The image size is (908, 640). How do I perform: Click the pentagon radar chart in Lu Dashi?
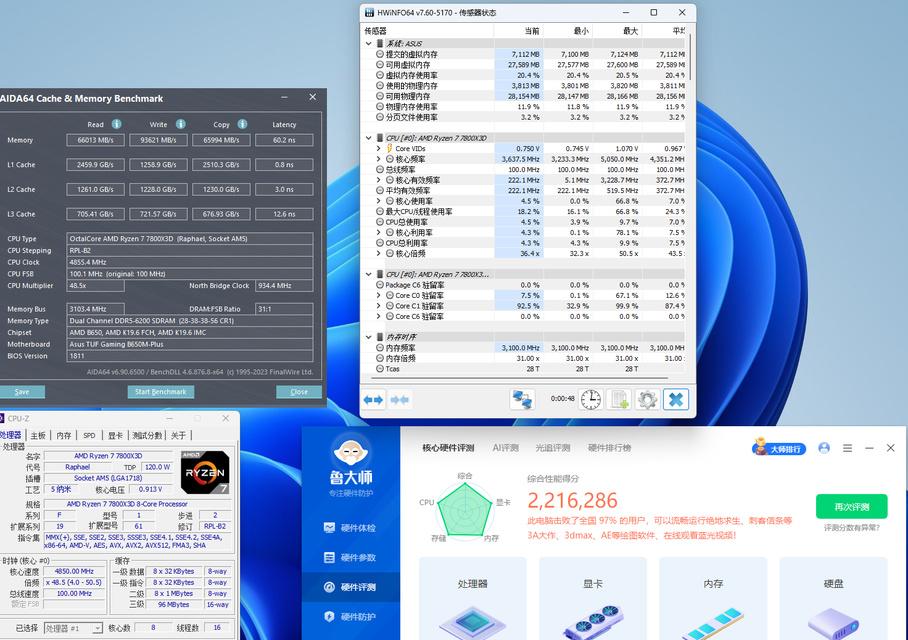point(464,508)
